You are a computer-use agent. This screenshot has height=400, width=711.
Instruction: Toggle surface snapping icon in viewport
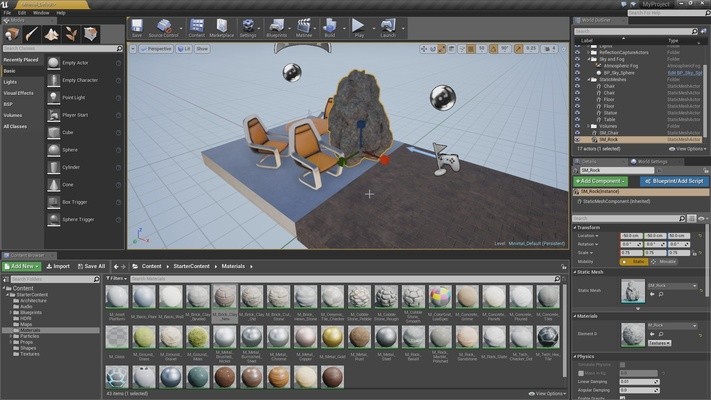point(462,49)
